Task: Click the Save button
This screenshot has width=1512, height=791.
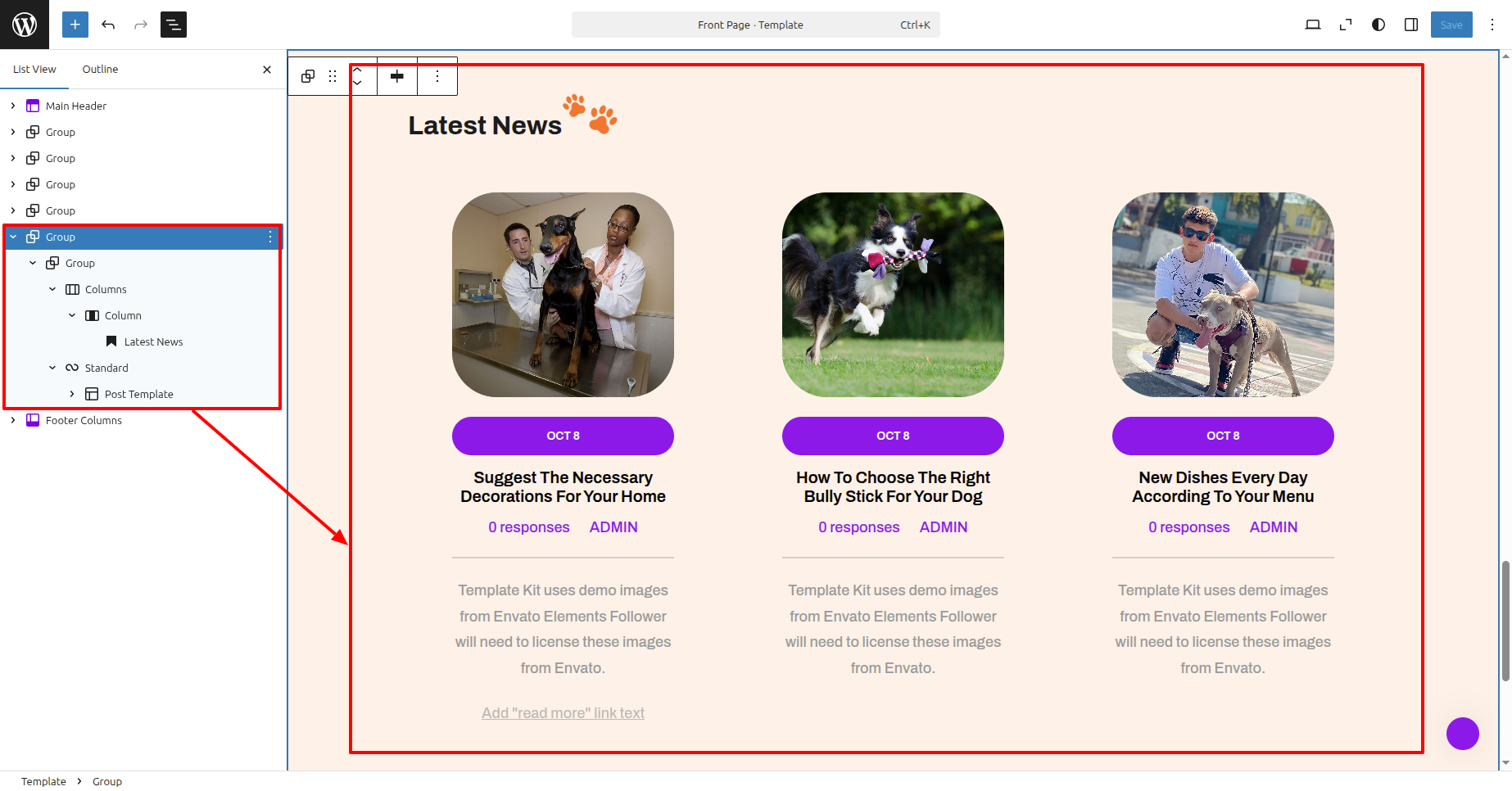Action: point(1451,25)
